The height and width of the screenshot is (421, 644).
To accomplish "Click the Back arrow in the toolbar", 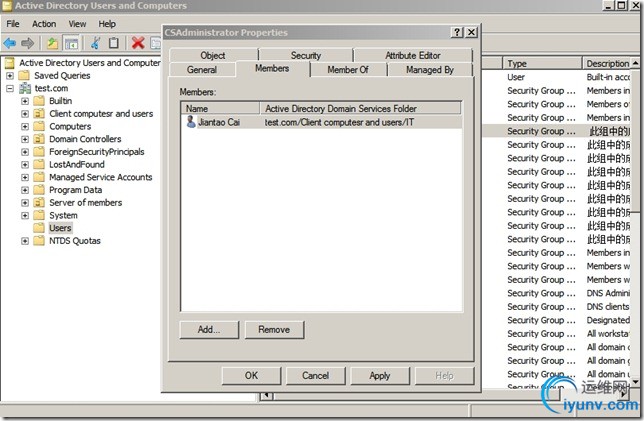I will 9,43.
